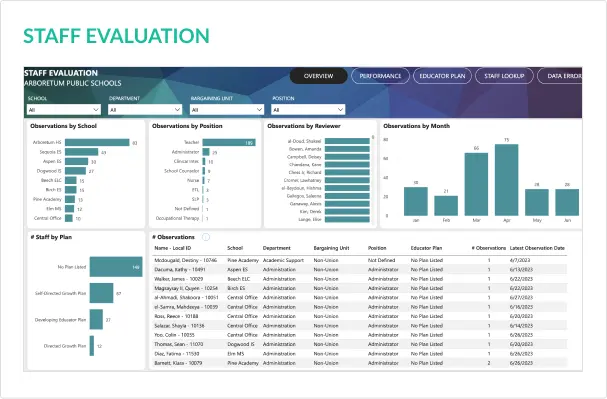The height and width of the screenshot is (399, 607).
Task: Click the 4/7/2023 observation date cell
Action: click(519, 260)
